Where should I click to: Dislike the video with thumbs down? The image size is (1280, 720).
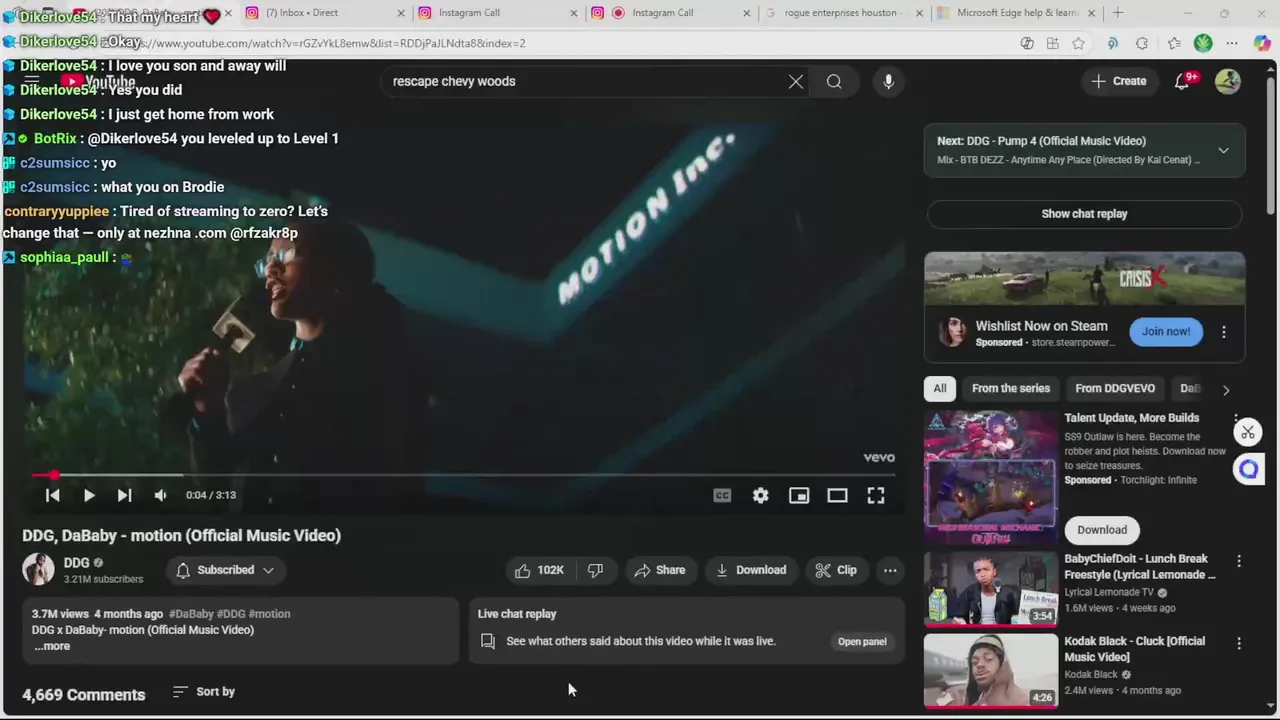click(595, 570)
